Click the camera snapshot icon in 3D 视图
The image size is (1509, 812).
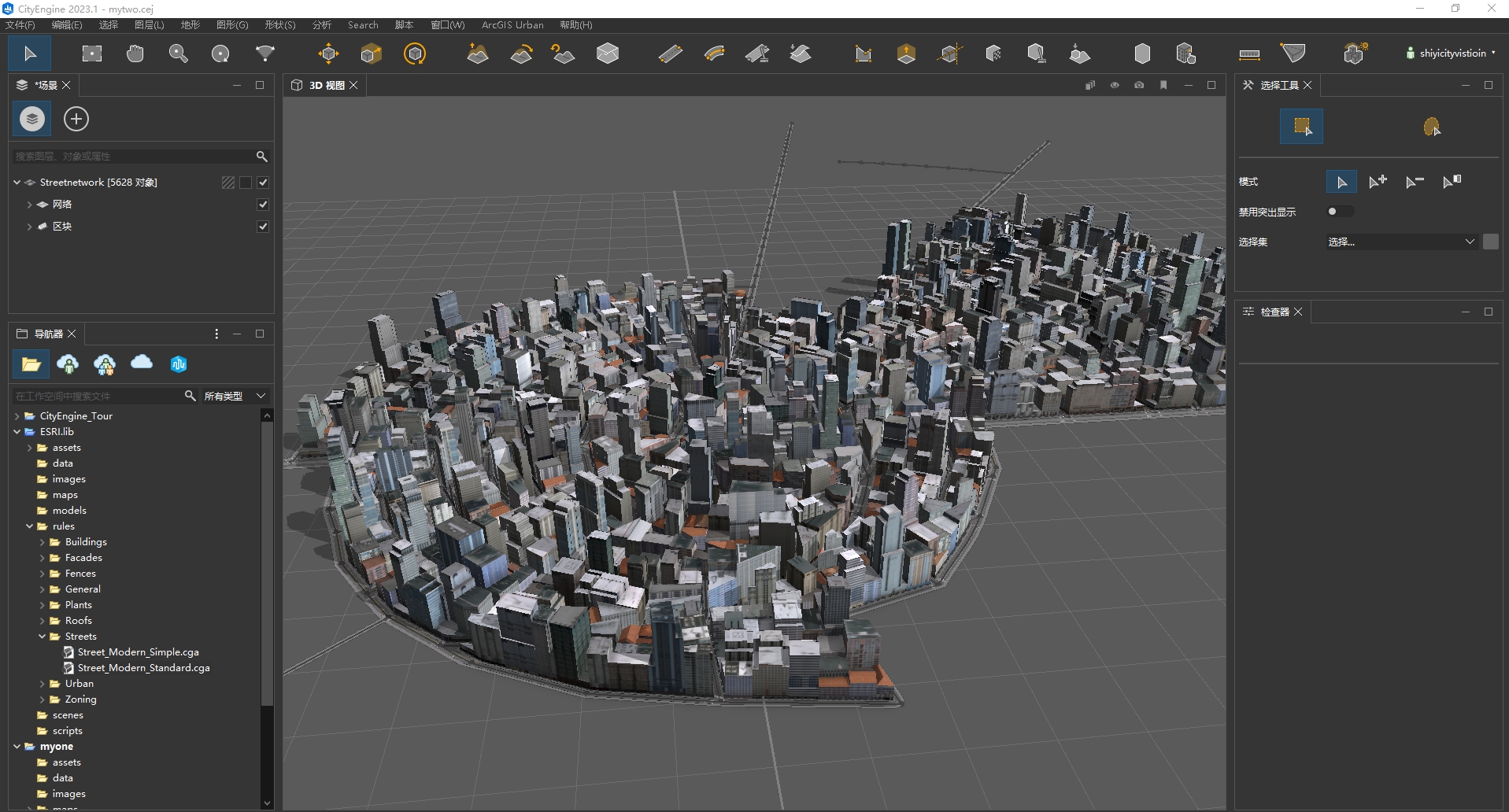click(1139, 85)
